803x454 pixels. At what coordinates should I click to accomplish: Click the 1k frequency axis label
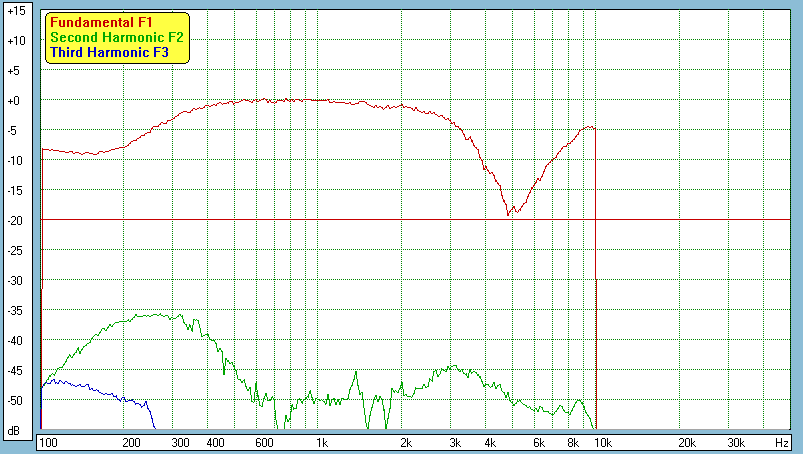coord(321,442)
